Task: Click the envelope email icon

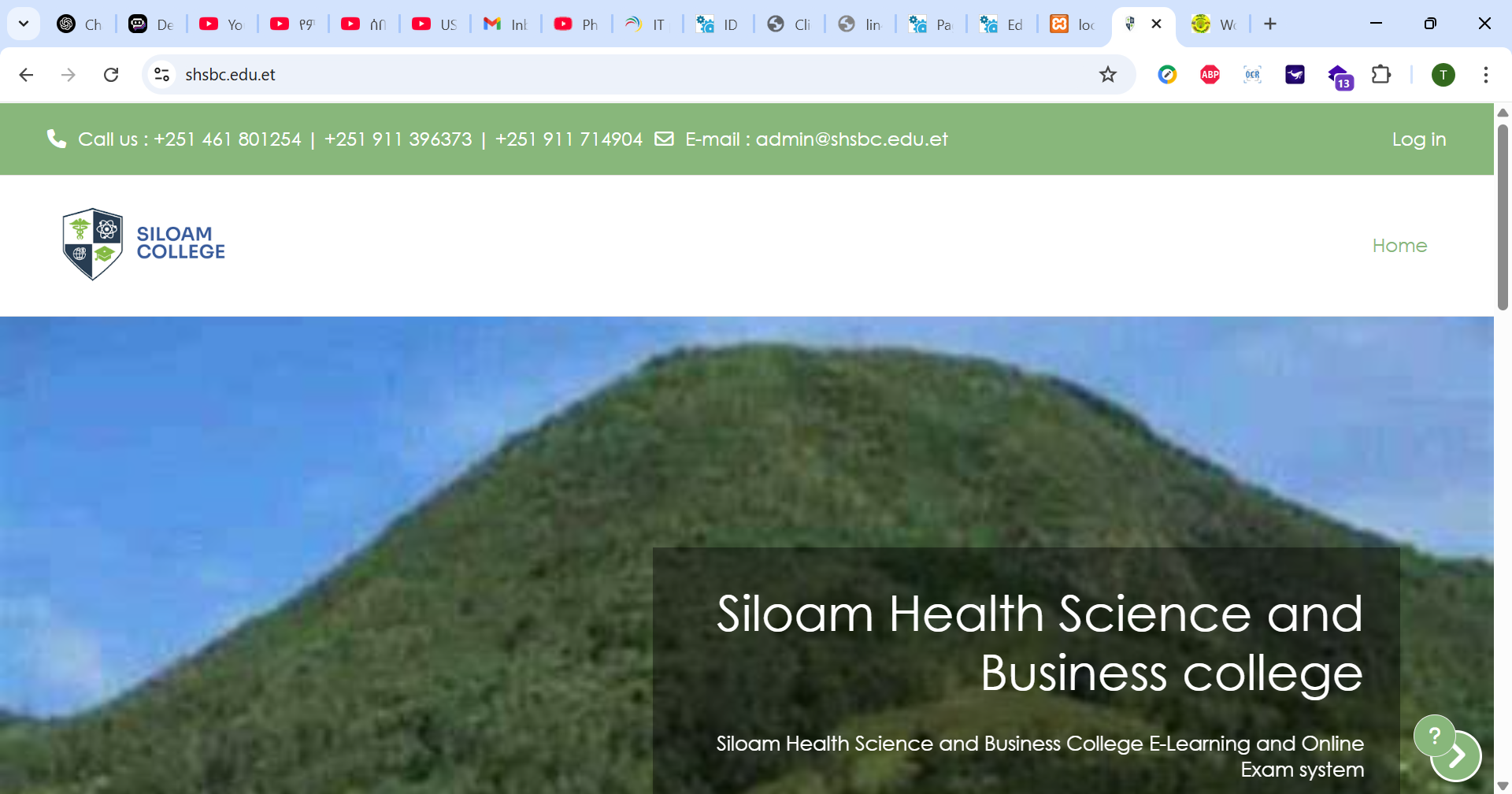Action: tap(664, 139)
